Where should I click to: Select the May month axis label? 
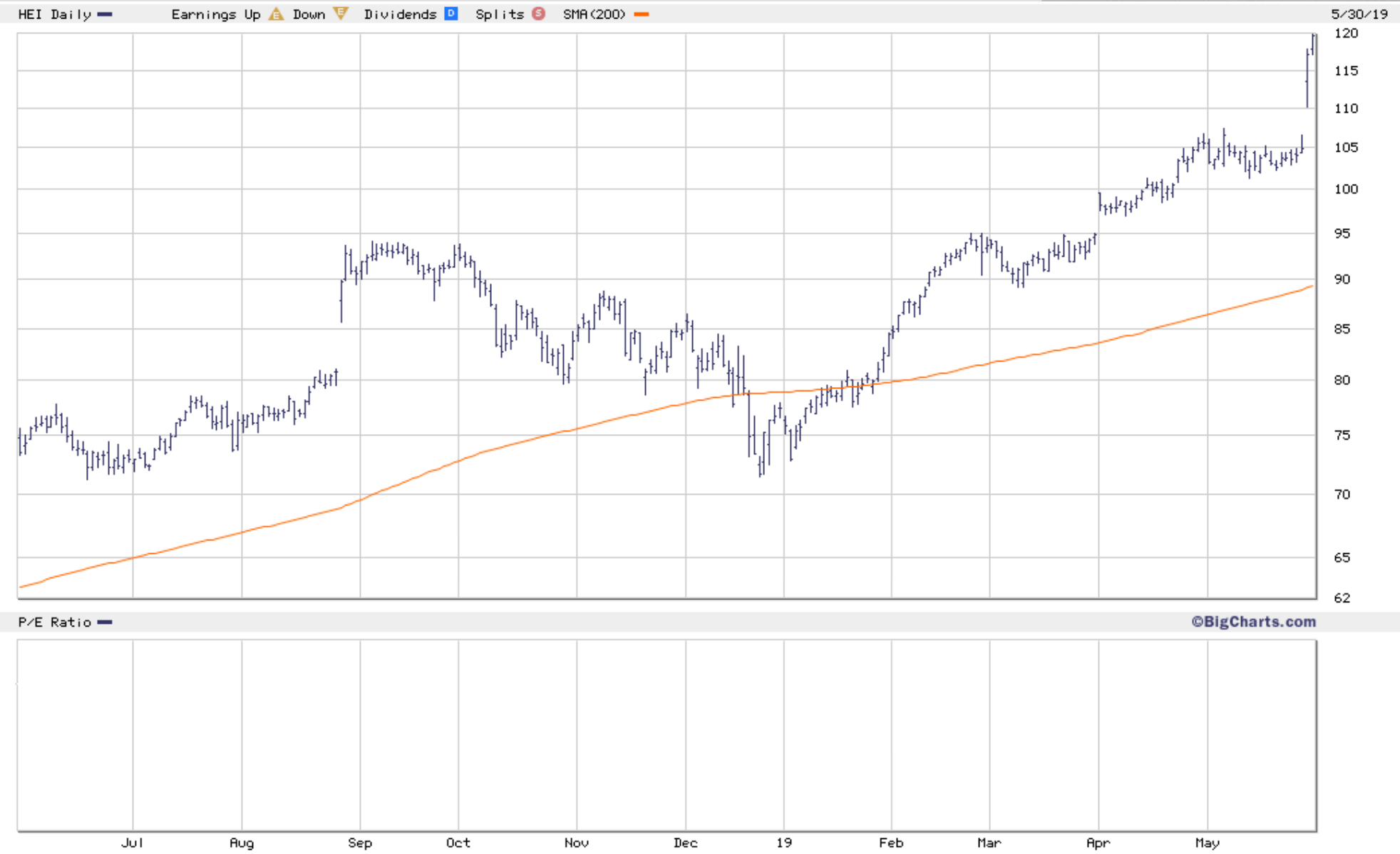[1207, 843]
